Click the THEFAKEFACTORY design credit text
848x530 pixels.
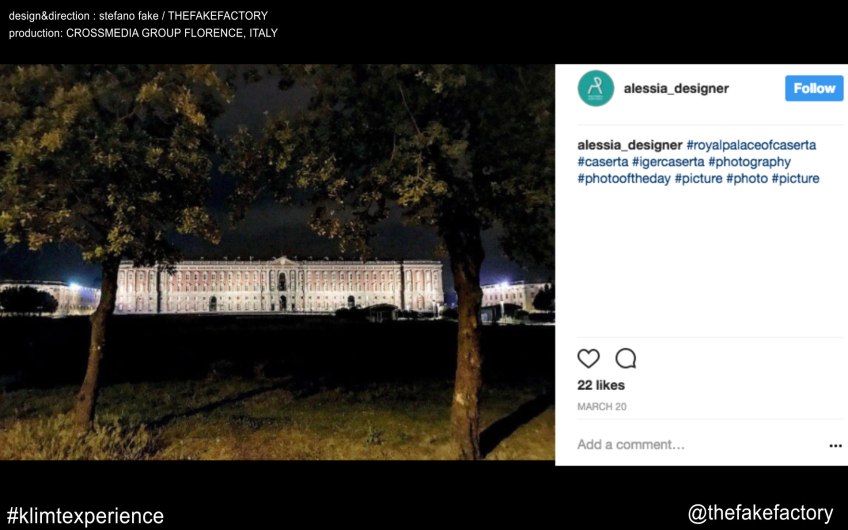(218, 16)
